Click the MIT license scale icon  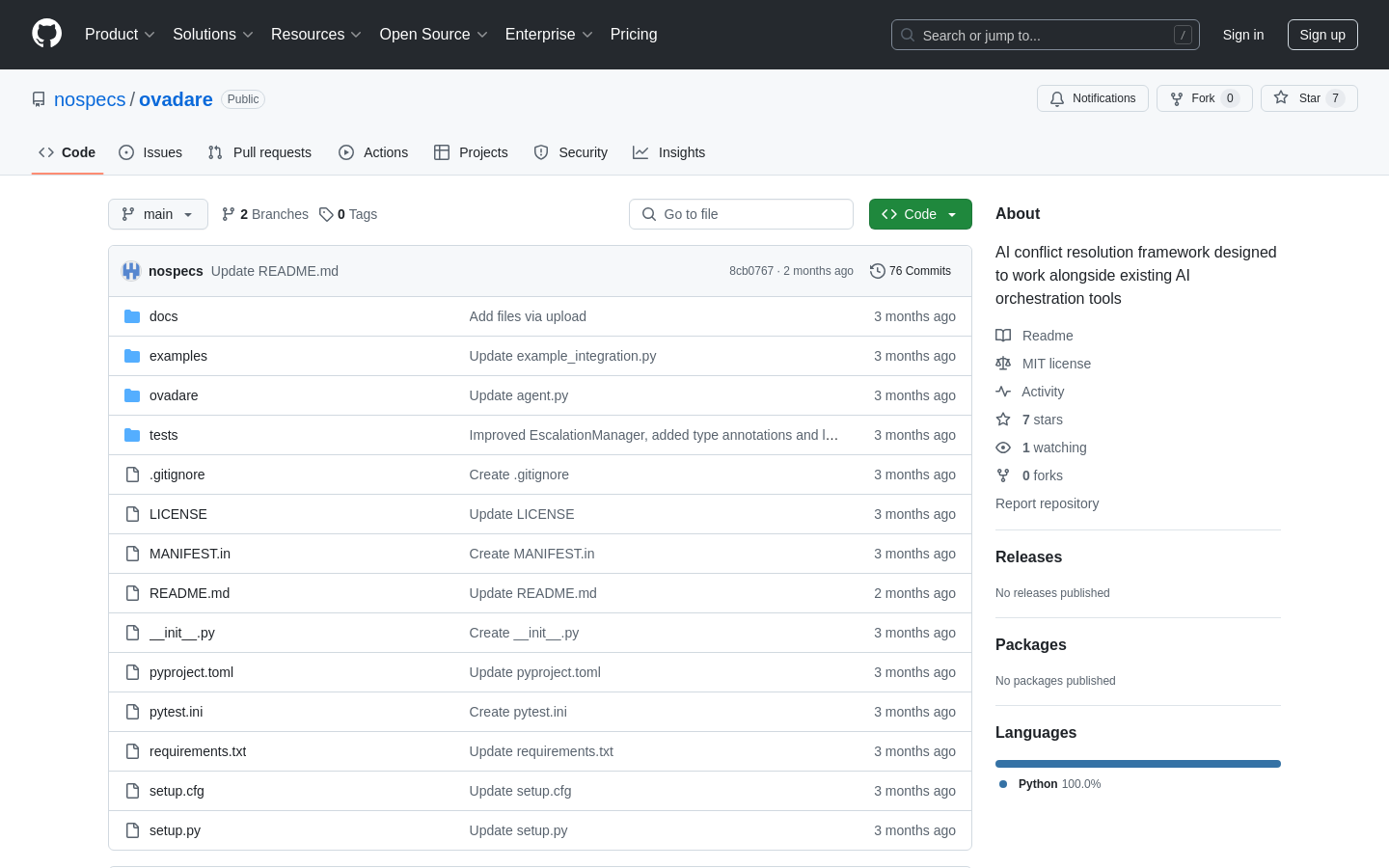pos(1003,364)
